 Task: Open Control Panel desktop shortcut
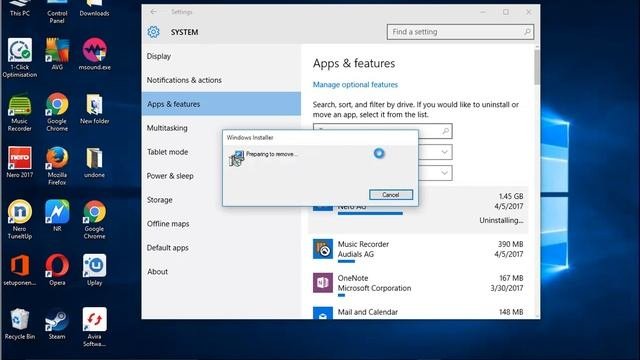57,11
